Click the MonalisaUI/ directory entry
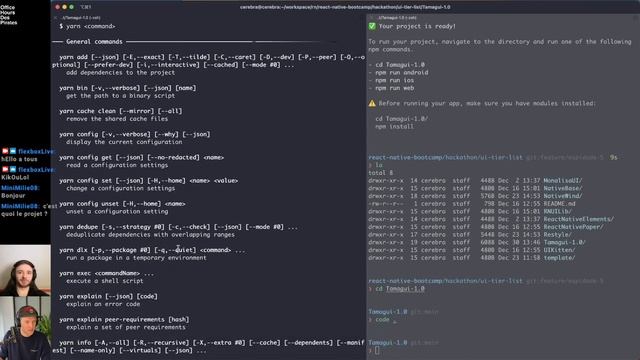 (563, 180)
